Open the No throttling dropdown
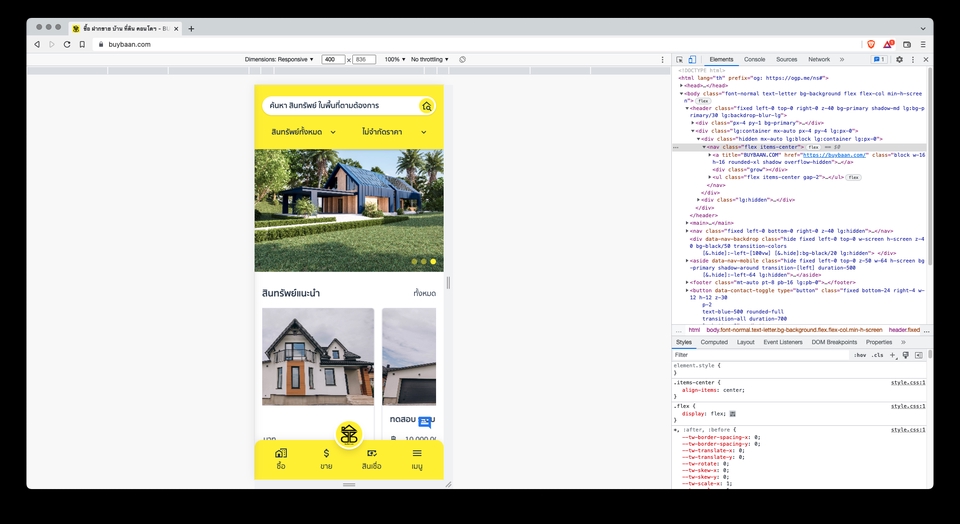 430,59
